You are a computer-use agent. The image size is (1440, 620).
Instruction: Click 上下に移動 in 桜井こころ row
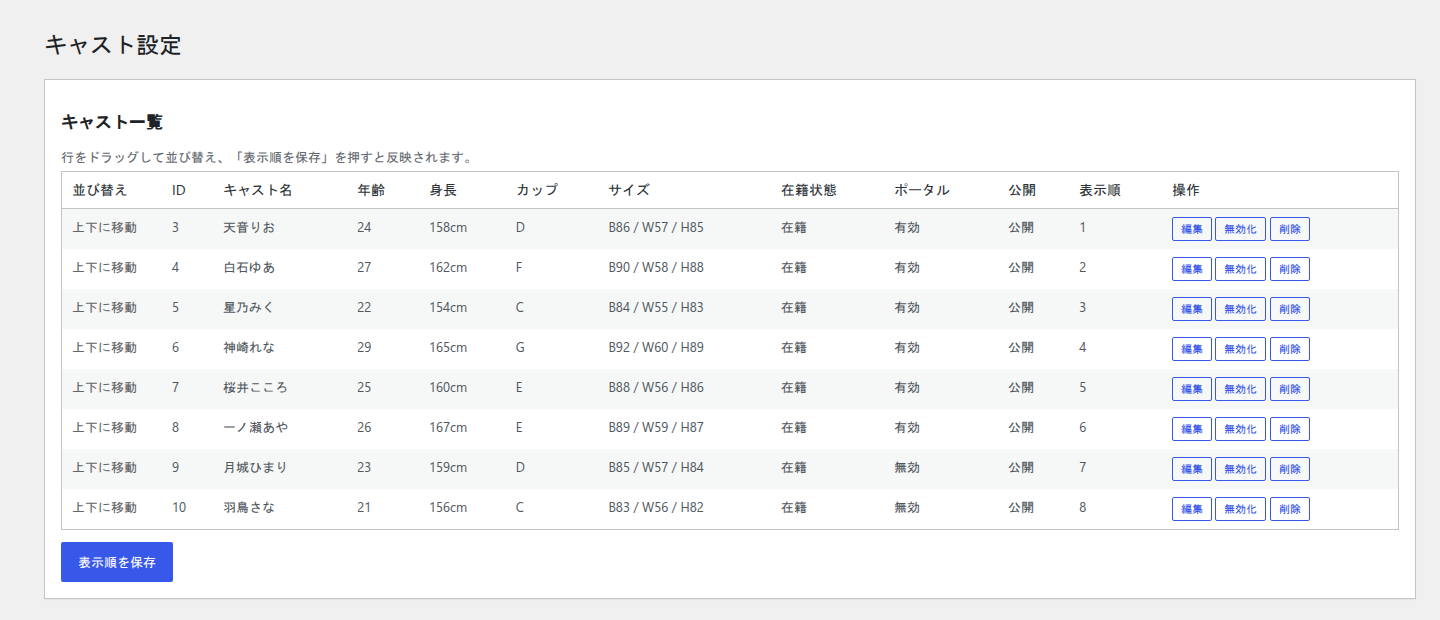(105, 388)
